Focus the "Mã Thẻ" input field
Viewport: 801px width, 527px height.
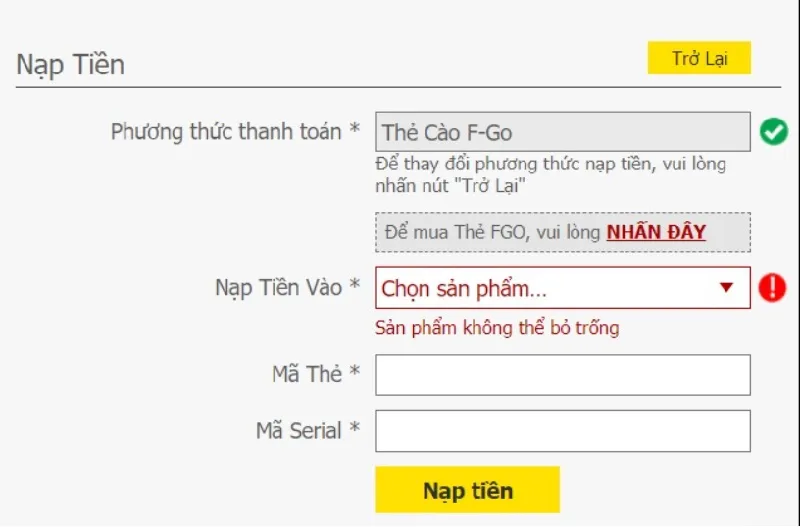pos(562,375)
